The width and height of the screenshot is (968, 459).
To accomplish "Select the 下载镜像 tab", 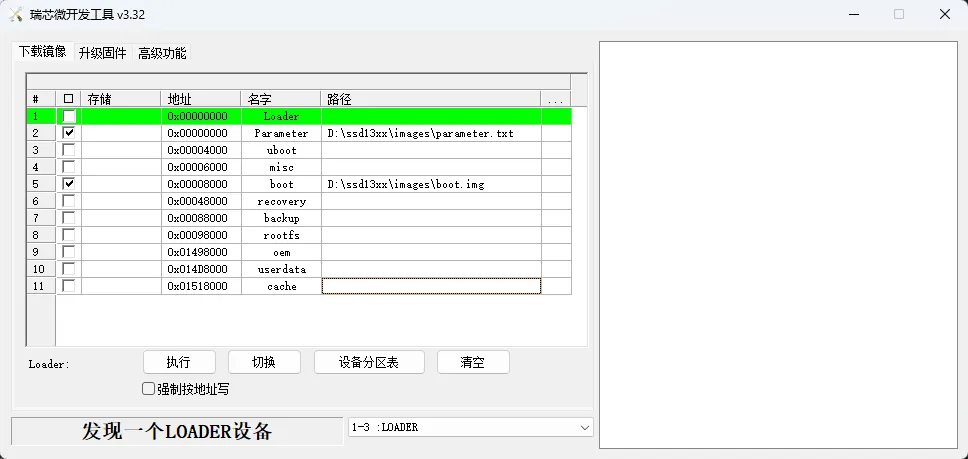I will pyautogui.click(x=42, y=51).
